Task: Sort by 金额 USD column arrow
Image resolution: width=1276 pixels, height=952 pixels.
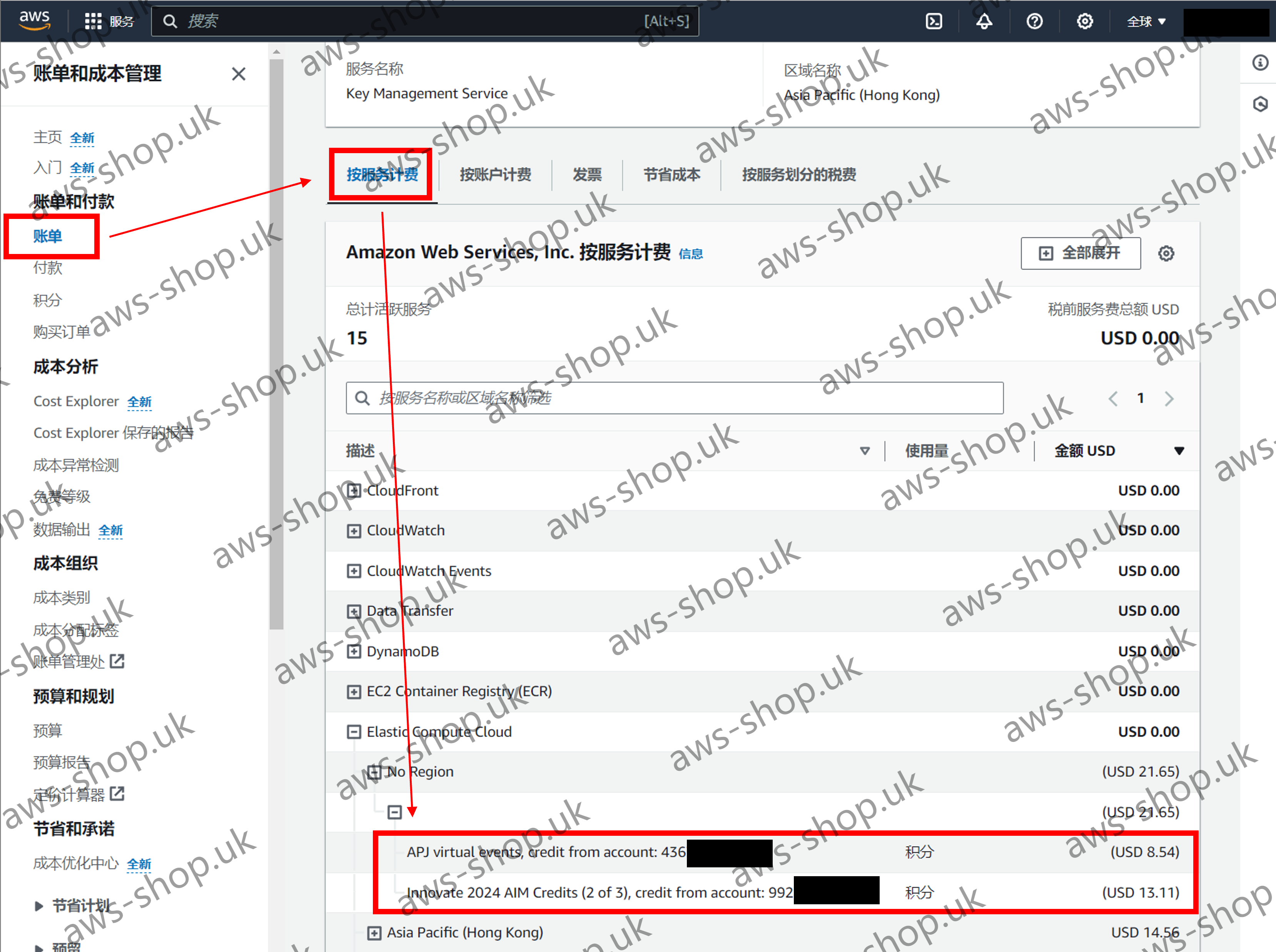Action: tap(1179, 451)
